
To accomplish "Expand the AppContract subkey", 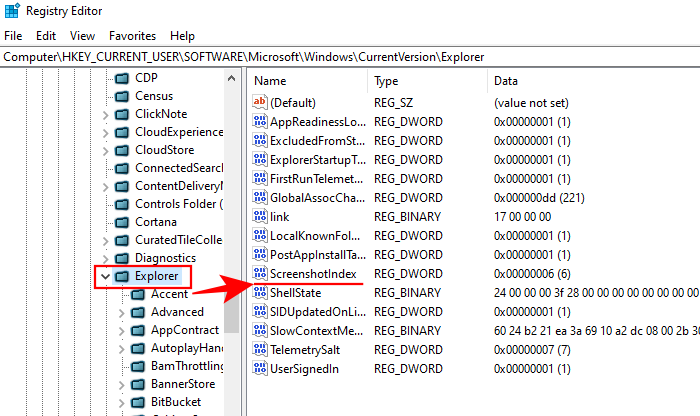I will (x=121, y=331).
